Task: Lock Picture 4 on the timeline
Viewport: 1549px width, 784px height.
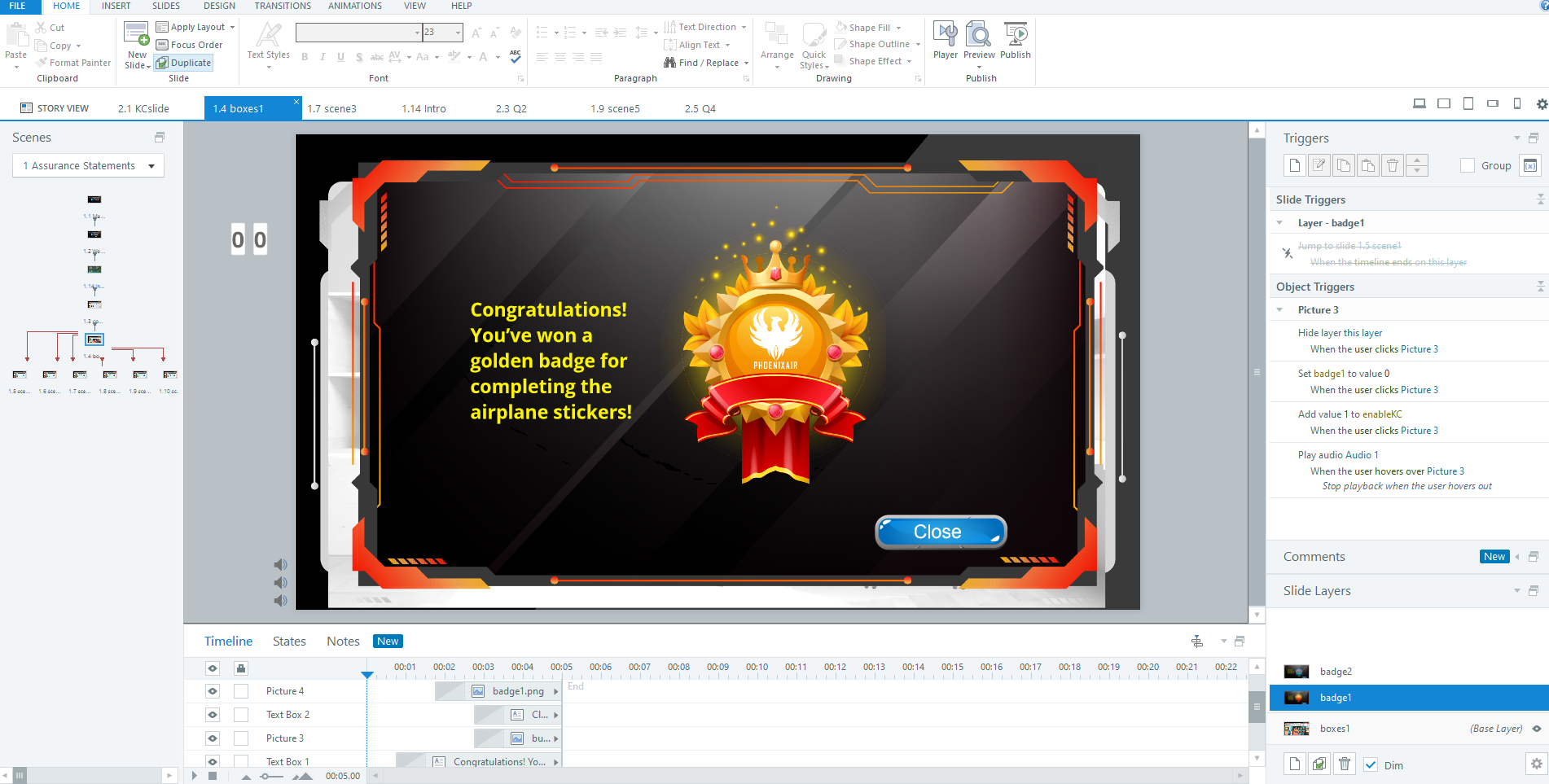Action: pos(241,691)
